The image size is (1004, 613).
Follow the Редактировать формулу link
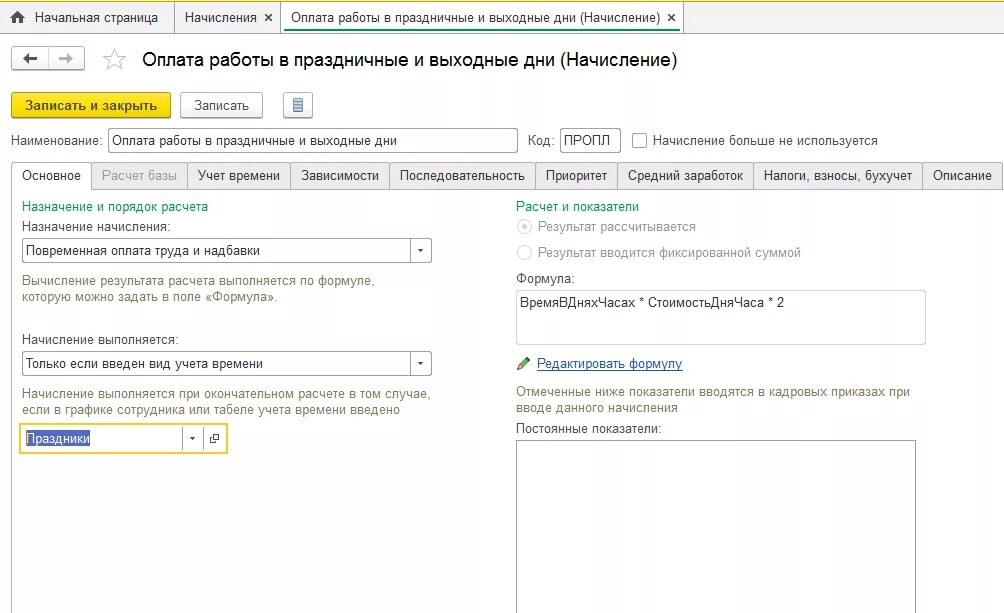(x=609, y=362)
